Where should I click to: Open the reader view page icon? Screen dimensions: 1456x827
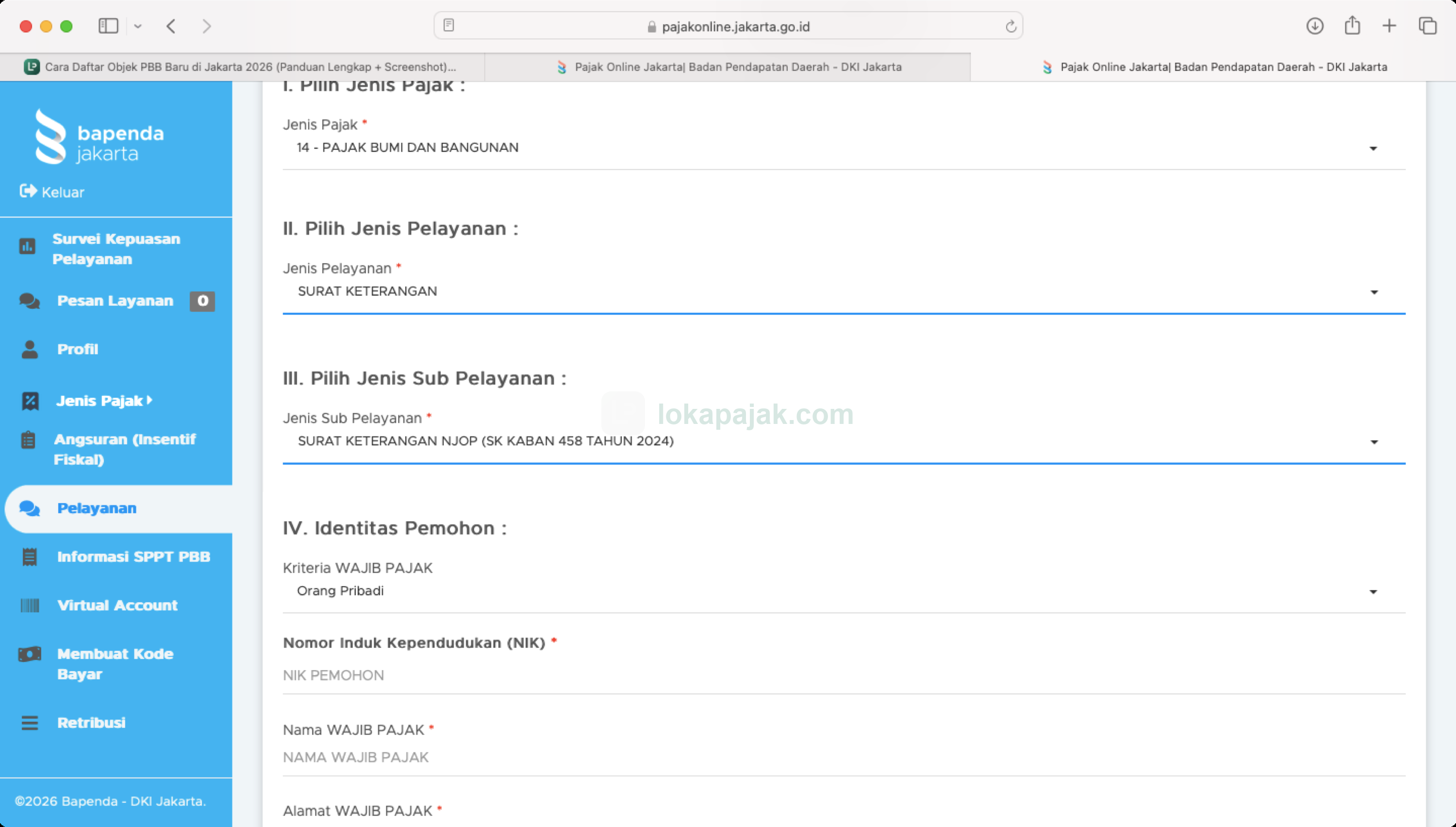(448, 25)
